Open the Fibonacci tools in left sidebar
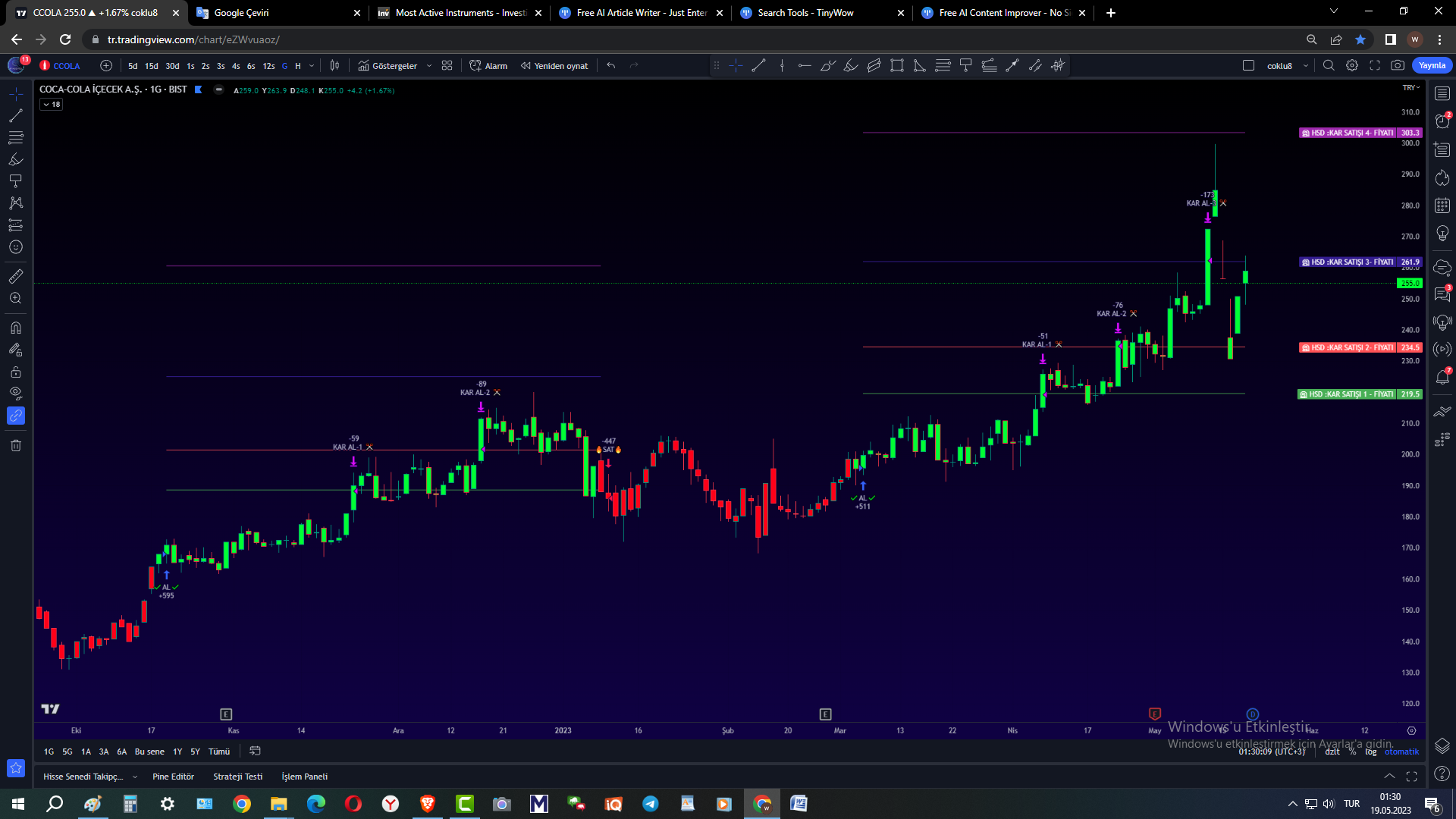This screenshot has height=819, width=1456. point(16,138)
